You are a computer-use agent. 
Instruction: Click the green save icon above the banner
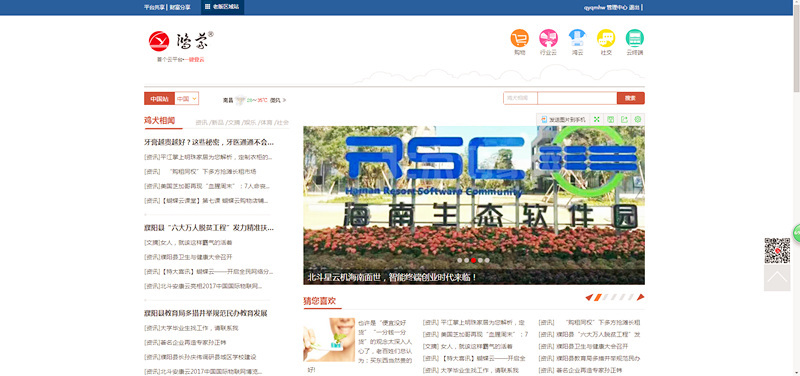click(610, 119)
